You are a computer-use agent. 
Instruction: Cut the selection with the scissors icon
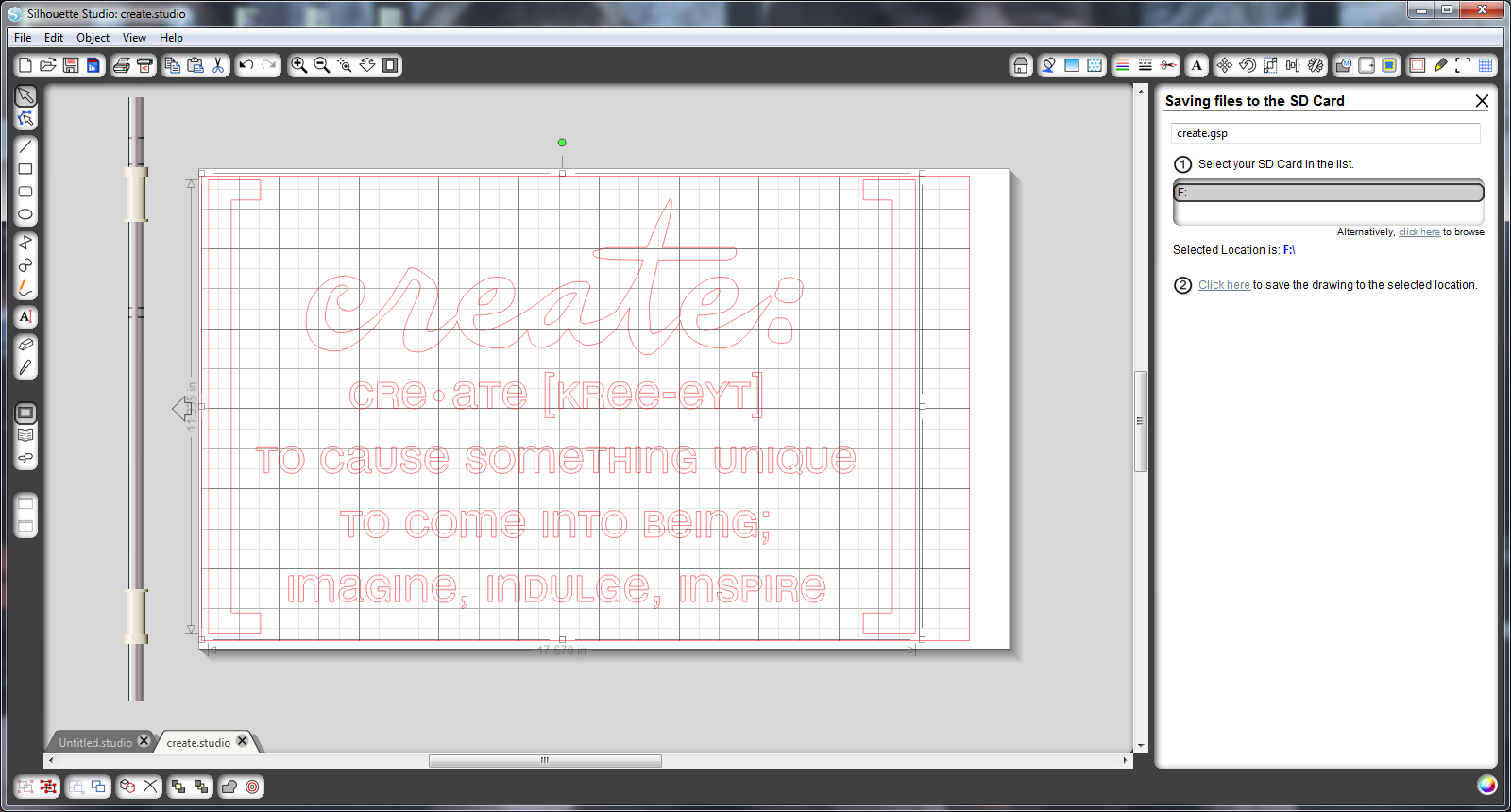(x=218, y=65)
